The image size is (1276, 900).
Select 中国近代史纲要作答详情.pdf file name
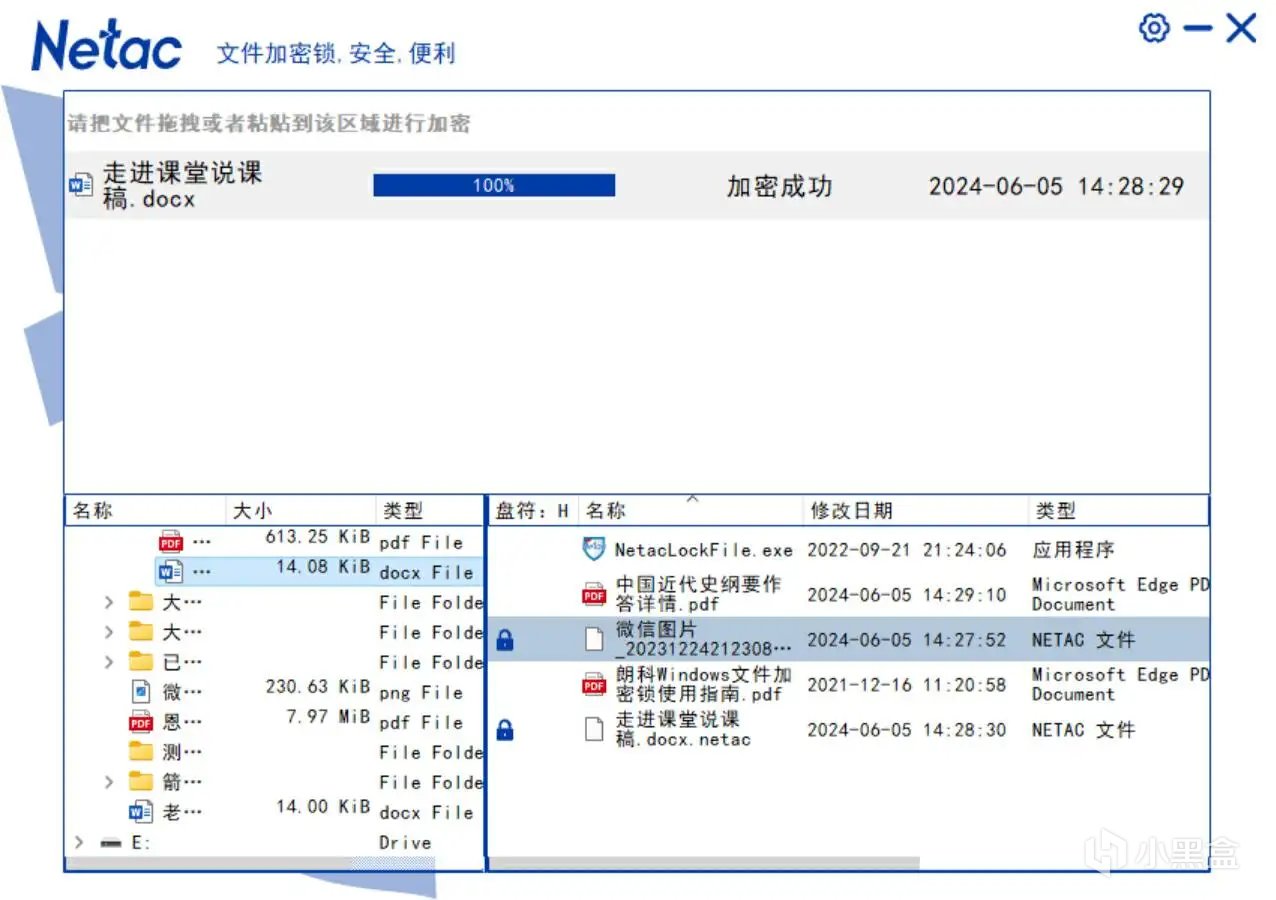point(697,594)
